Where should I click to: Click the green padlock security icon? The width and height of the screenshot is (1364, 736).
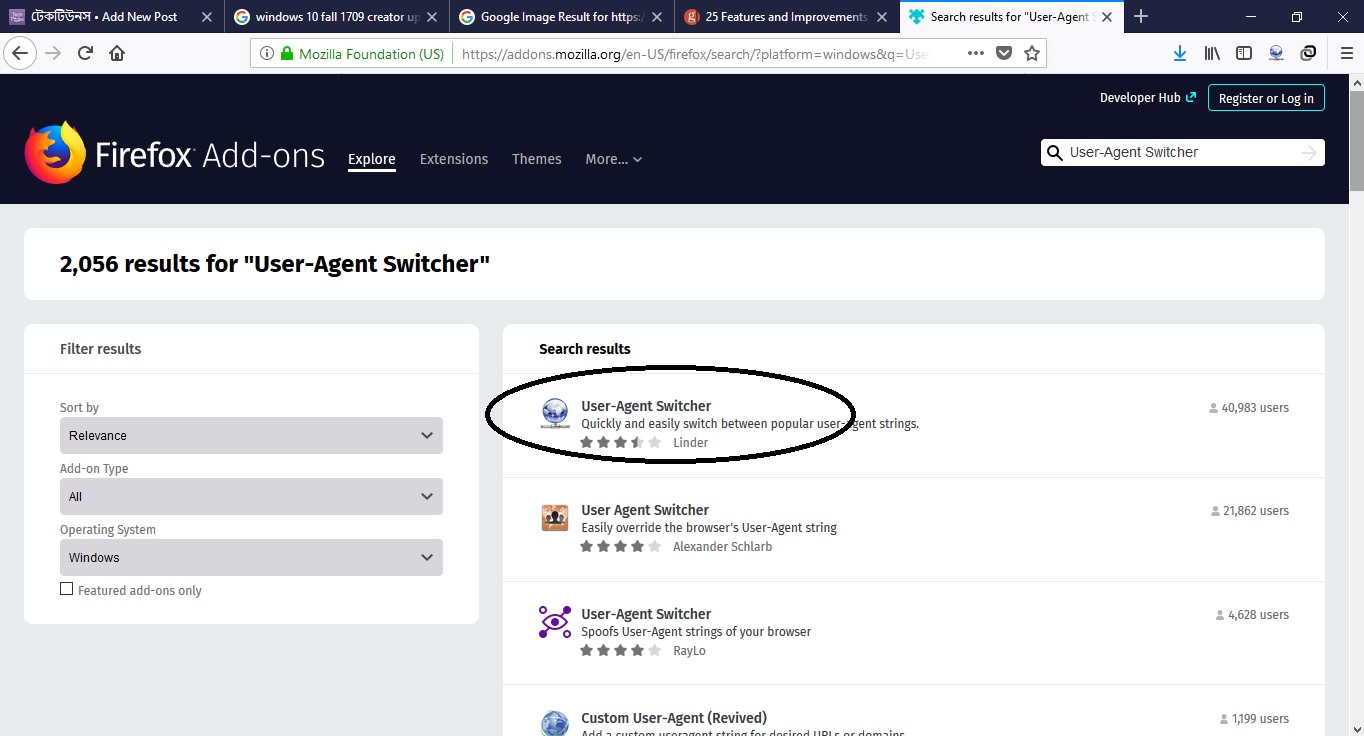287,54
